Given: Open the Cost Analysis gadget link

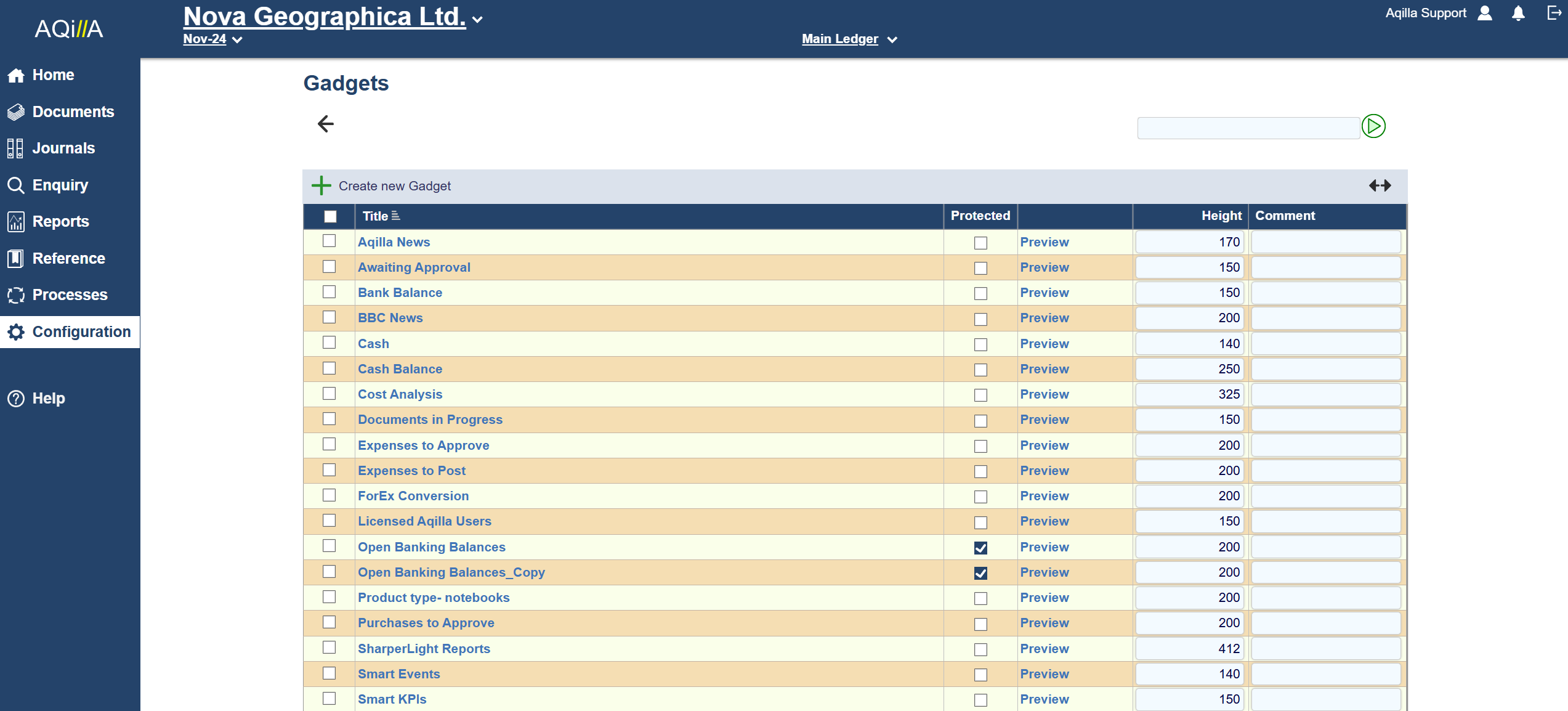Looking at the screenshot, I should click(400, 394).
